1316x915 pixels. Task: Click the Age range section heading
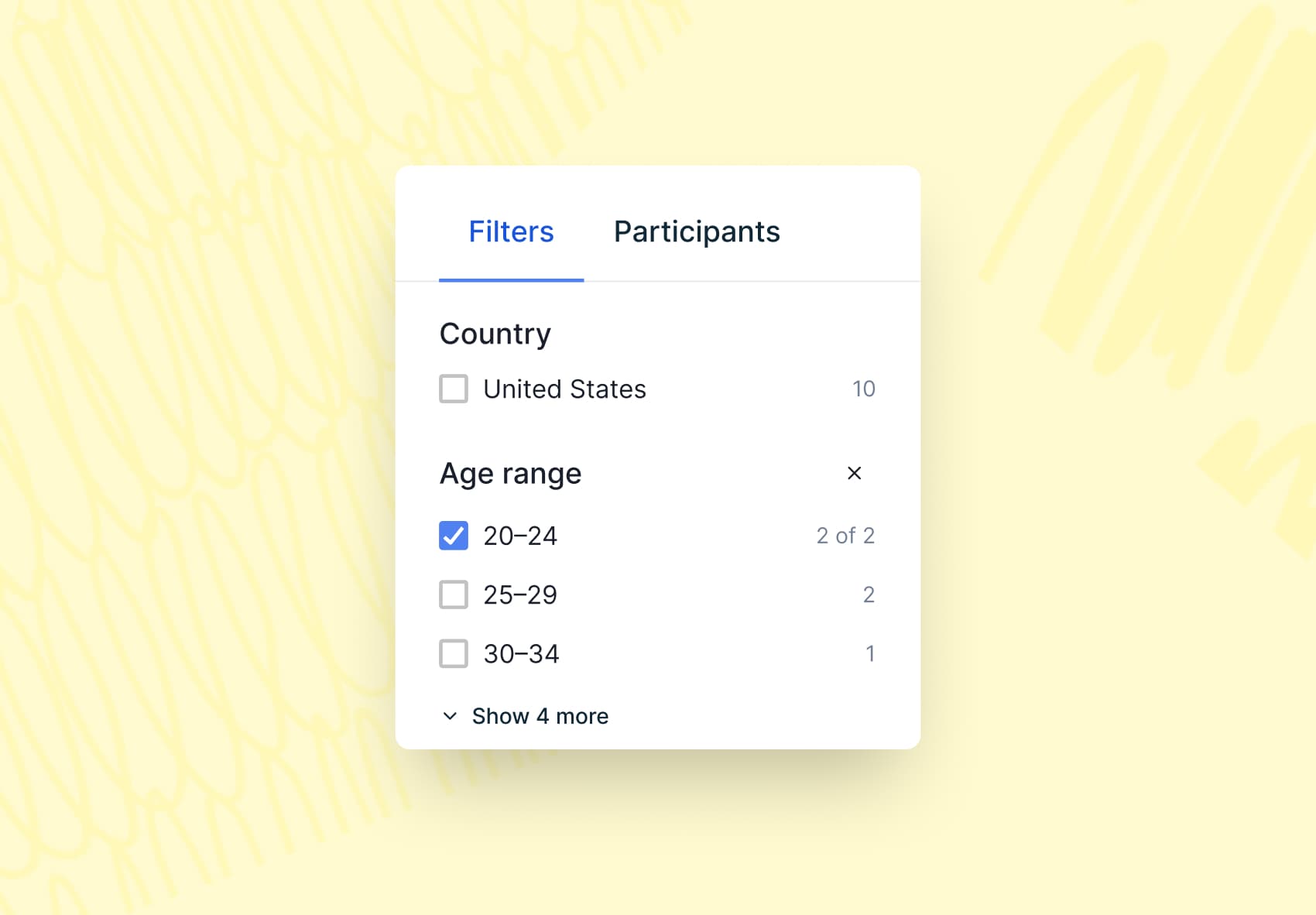pyautogui.click(x=510, y=473)
